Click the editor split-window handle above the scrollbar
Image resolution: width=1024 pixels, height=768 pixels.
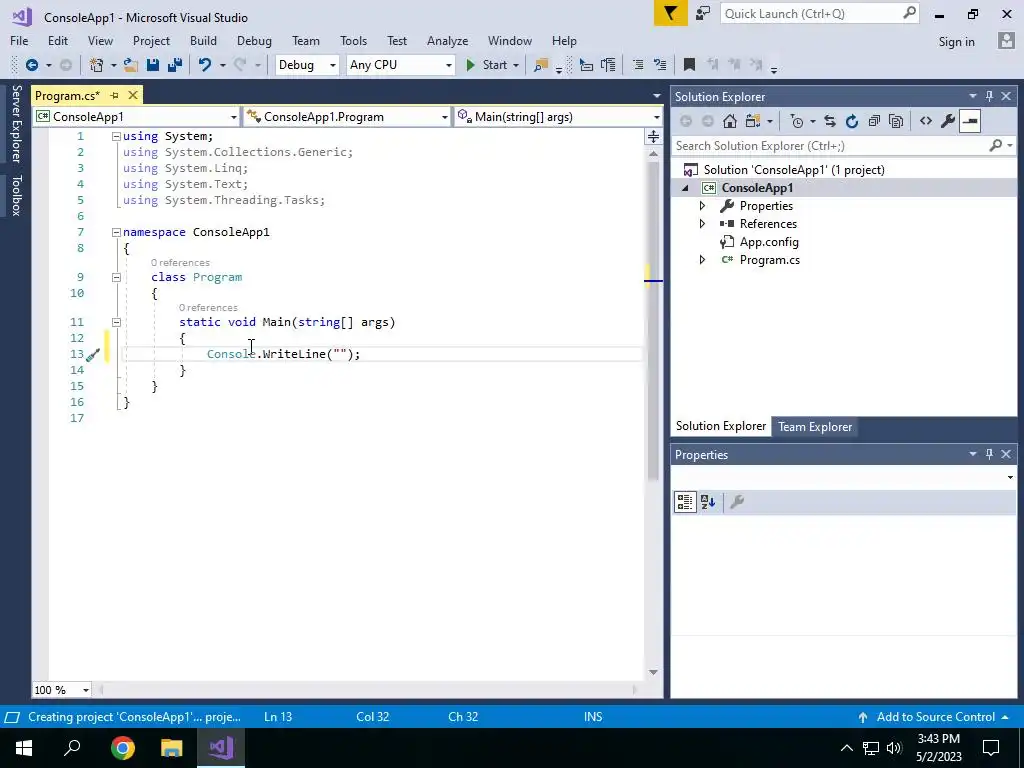click(x=653, y=136)
